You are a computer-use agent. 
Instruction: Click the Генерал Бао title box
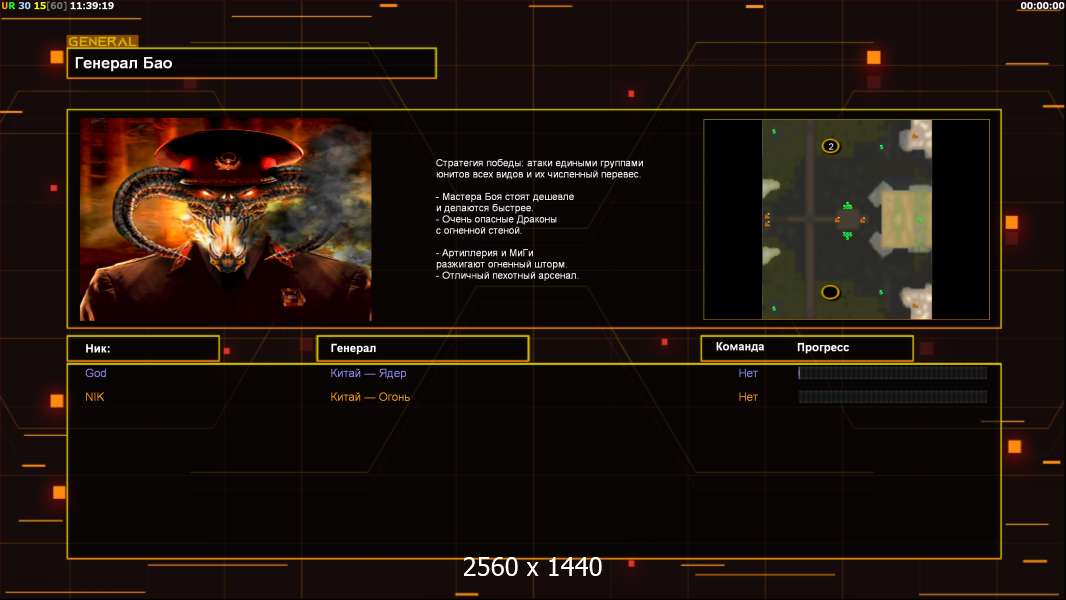pos(251,63)
